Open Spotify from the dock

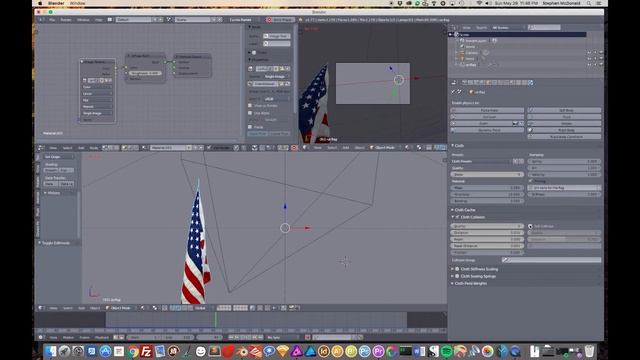[x=447, y=351]
